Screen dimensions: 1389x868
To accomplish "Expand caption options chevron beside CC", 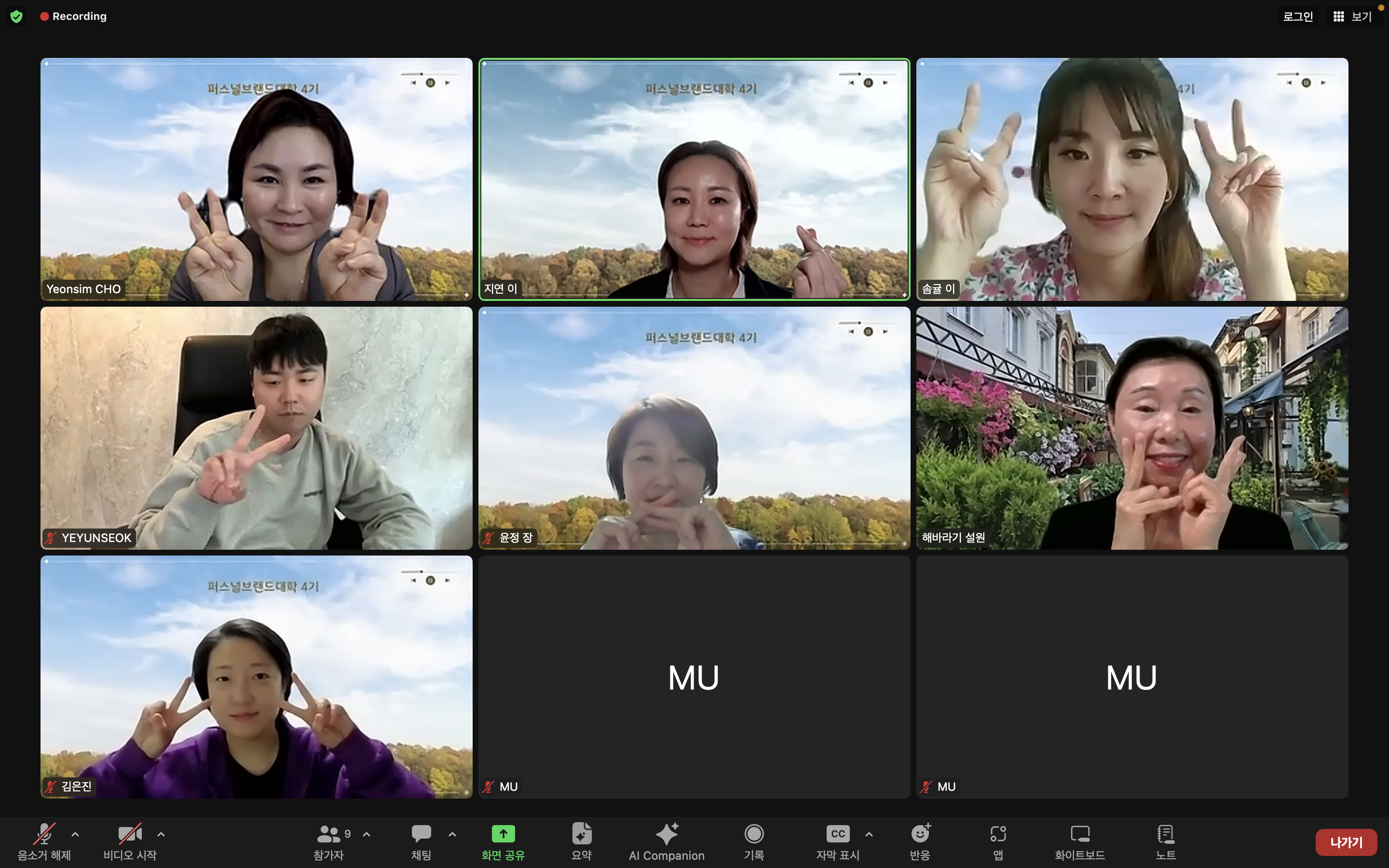I will click(x=869, y=834).
